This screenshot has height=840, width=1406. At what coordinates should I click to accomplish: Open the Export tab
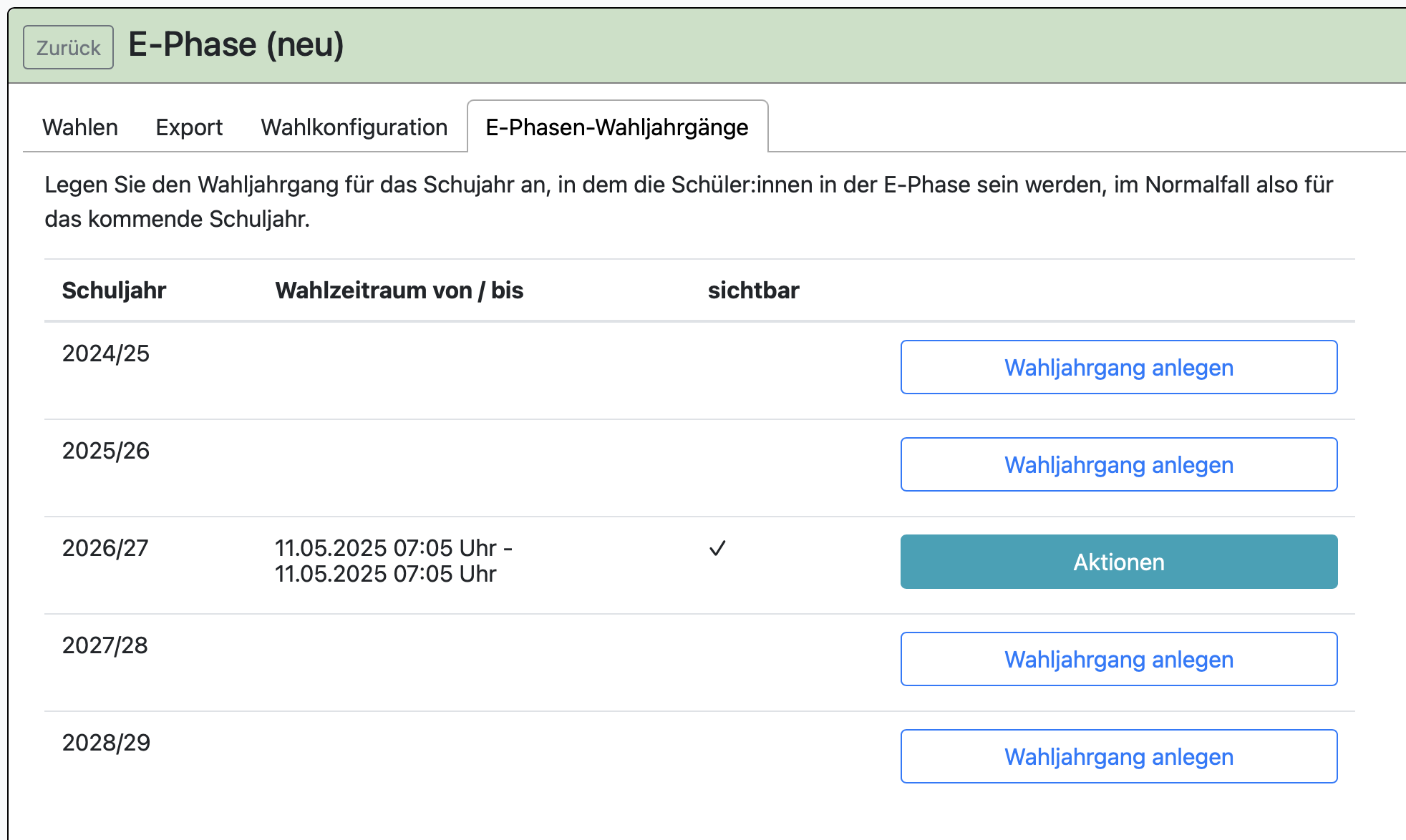[x=189, y=127]
